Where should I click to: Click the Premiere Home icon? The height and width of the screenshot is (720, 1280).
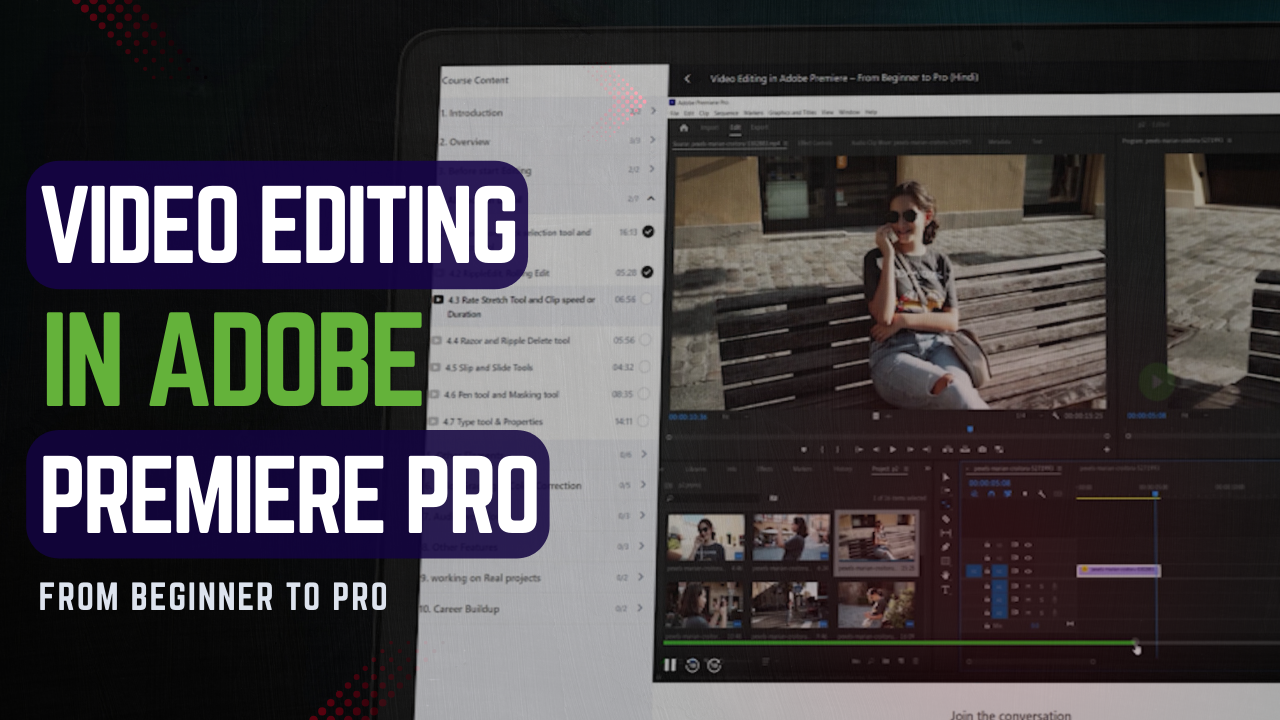click(x=684, y=128)
